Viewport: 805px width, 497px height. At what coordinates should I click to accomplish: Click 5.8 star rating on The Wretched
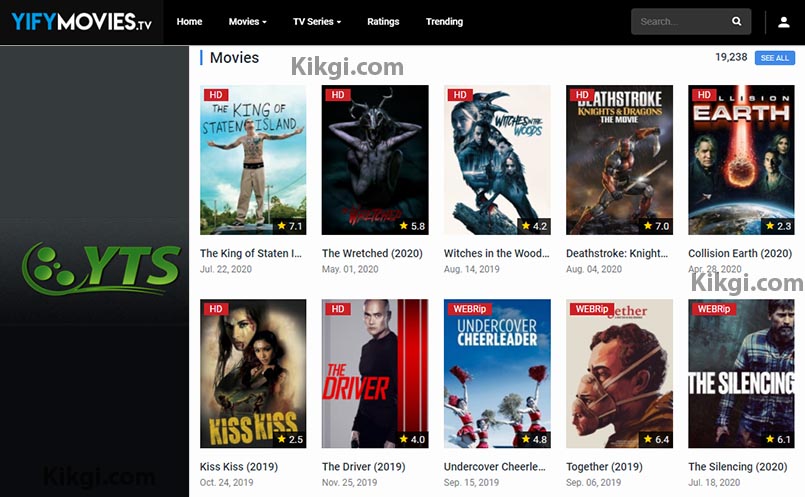pos(412,226)
